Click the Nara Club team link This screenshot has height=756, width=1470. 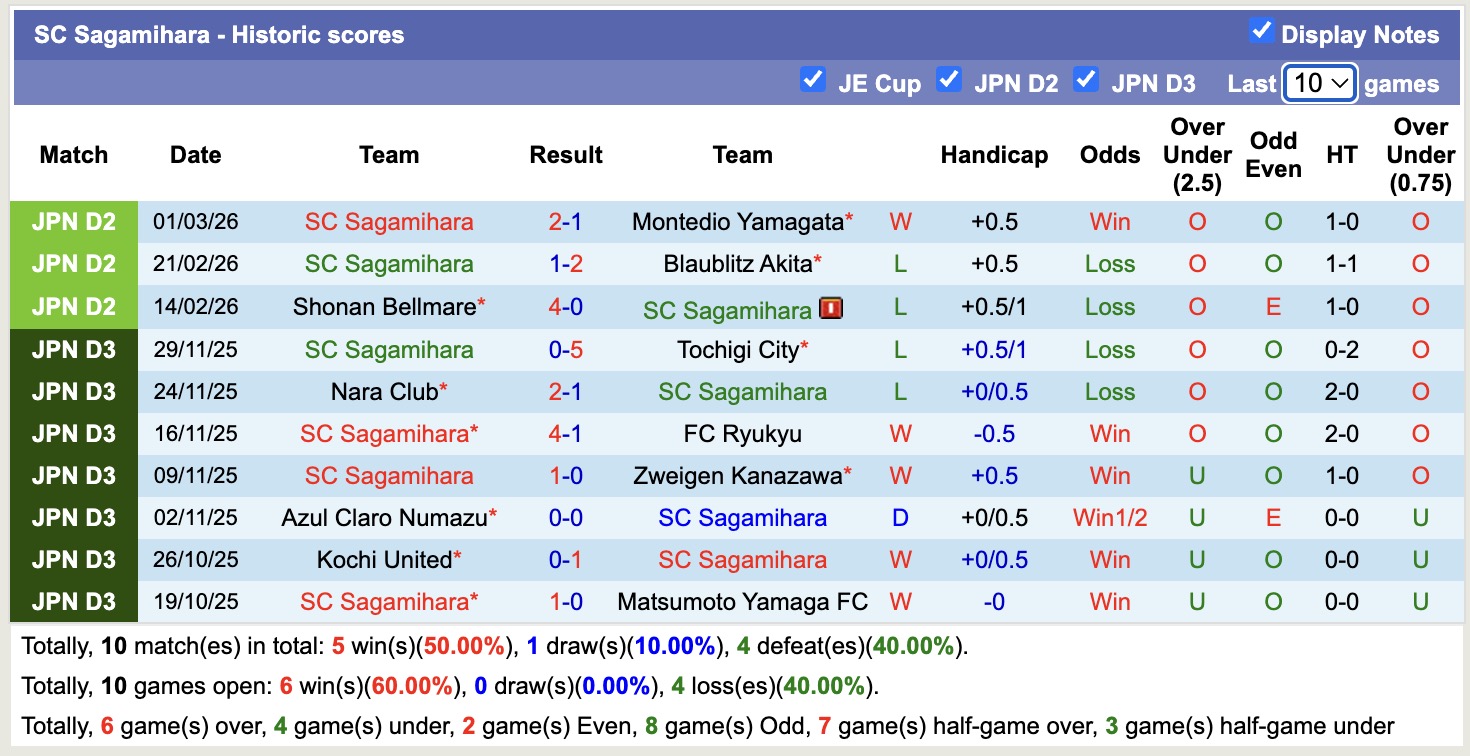pos(384,392)
